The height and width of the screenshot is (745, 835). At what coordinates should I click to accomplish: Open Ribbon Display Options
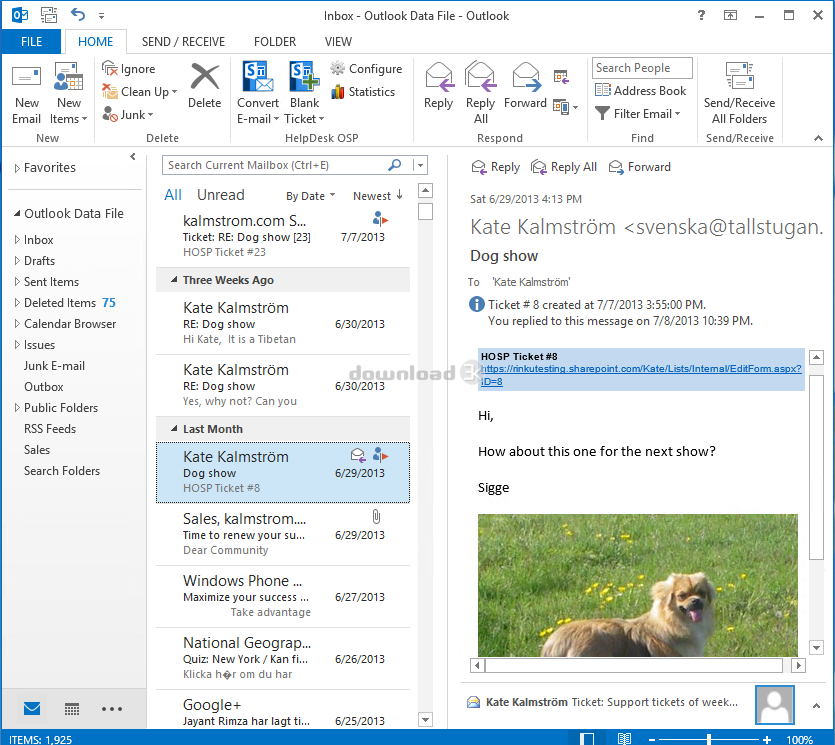(x=730, y=15)
